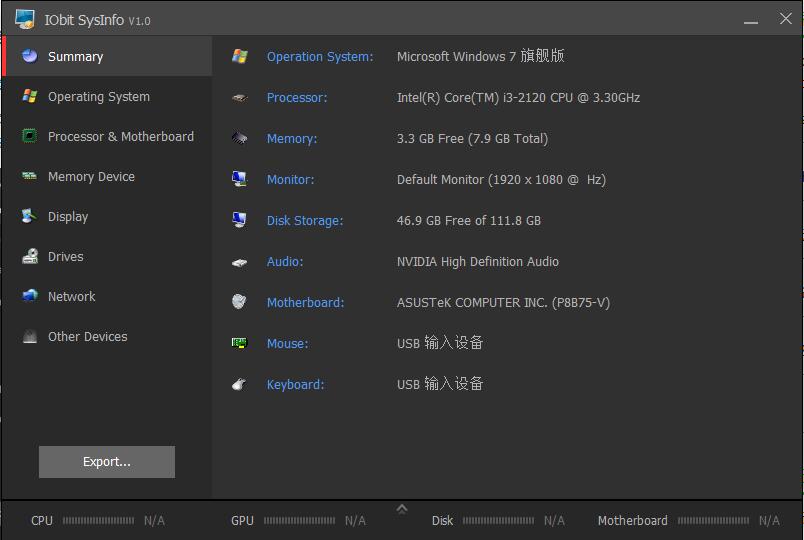Click the IObit SysInfo app logo icon

coord(25,19)
